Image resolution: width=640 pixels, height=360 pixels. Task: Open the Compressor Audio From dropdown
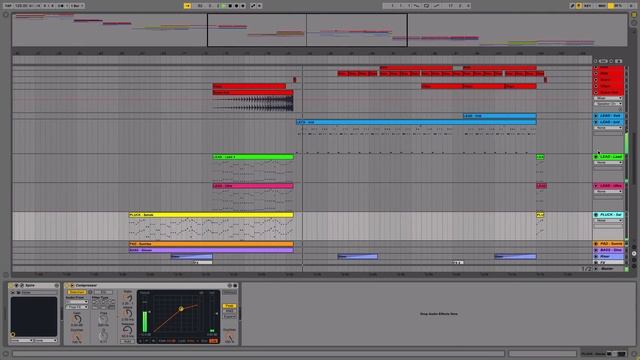(x=77, y=302)
